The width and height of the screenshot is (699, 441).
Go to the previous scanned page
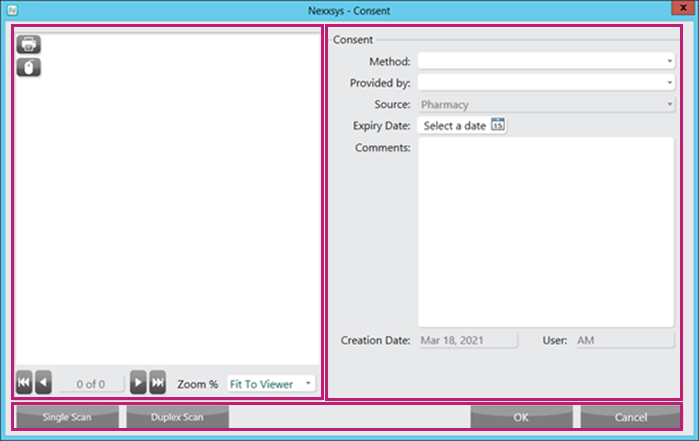43,383
